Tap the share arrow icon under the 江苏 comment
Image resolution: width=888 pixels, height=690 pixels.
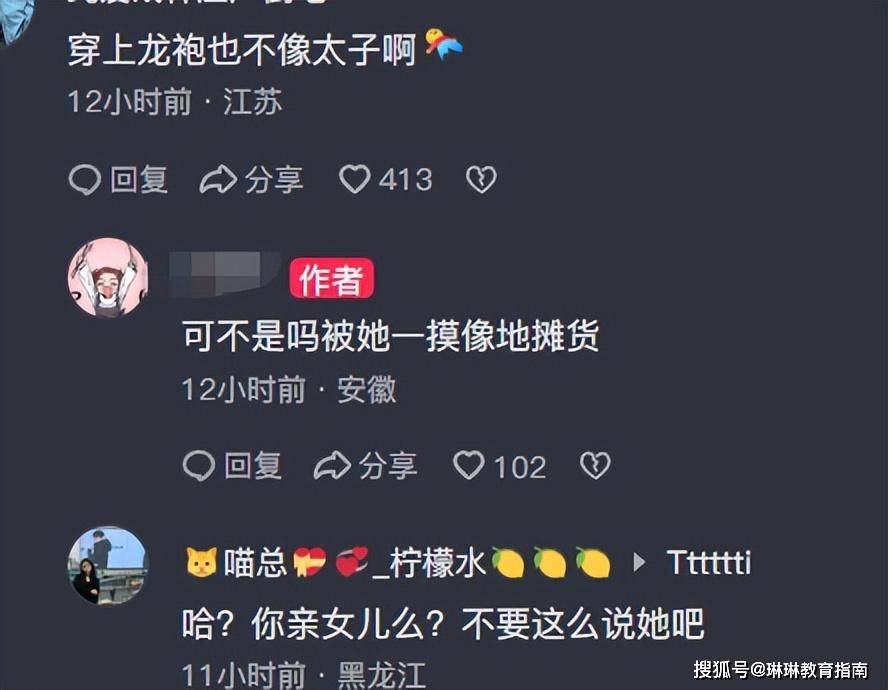[218, 180]
